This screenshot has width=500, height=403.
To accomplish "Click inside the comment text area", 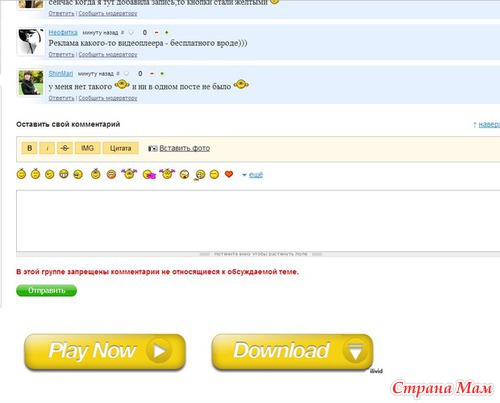I will click(x=258, y=221).
